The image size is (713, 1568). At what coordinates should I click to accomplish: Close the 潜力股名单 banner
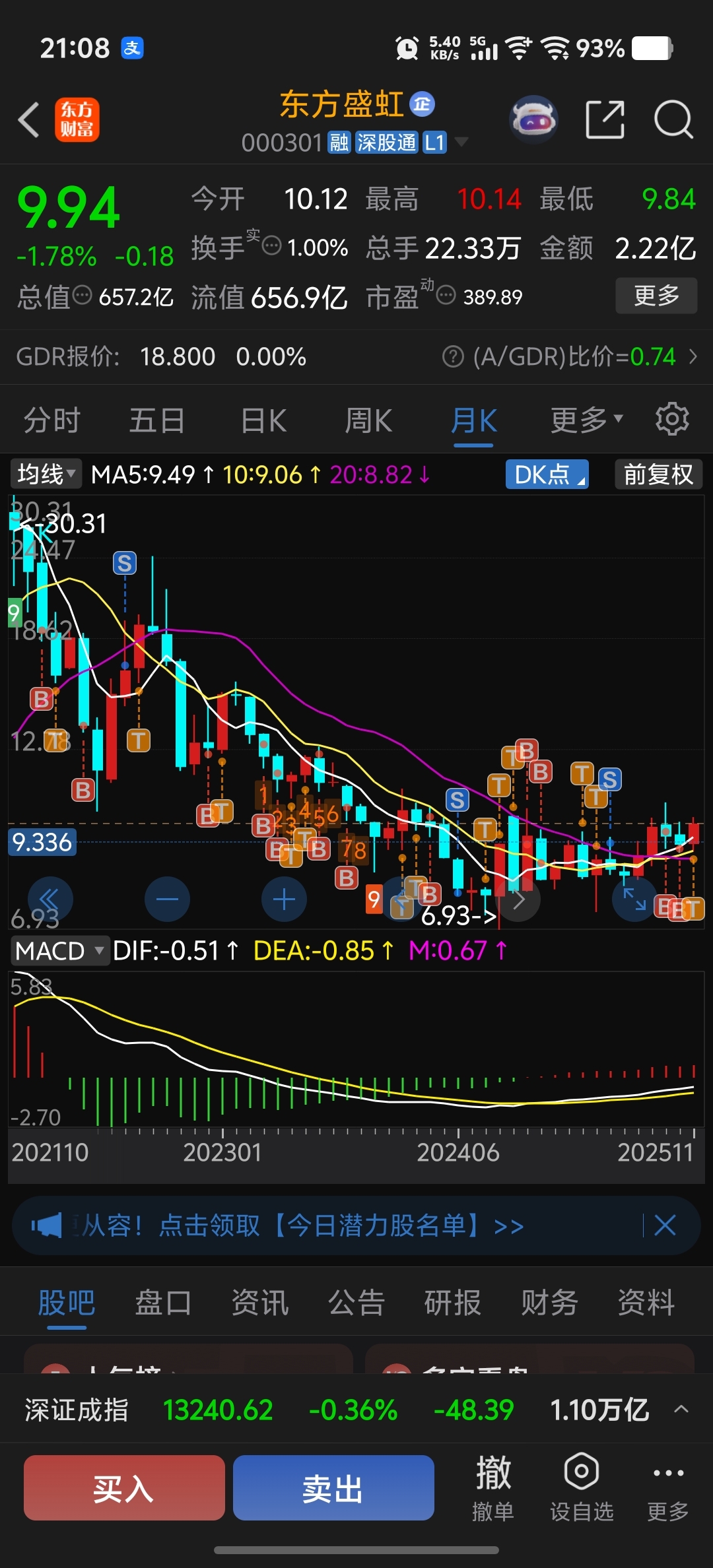(665, 1225)
